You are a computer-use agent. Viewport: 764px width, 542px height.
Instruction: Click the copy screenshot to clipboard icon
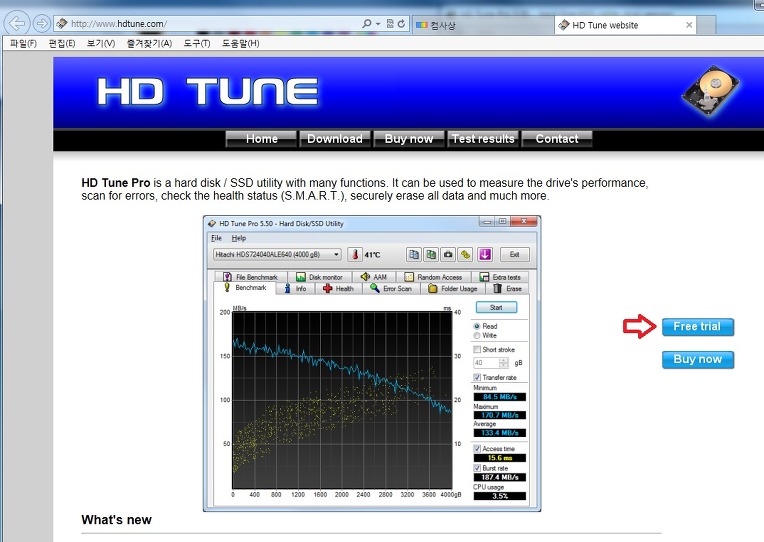(x=431, y=254)
